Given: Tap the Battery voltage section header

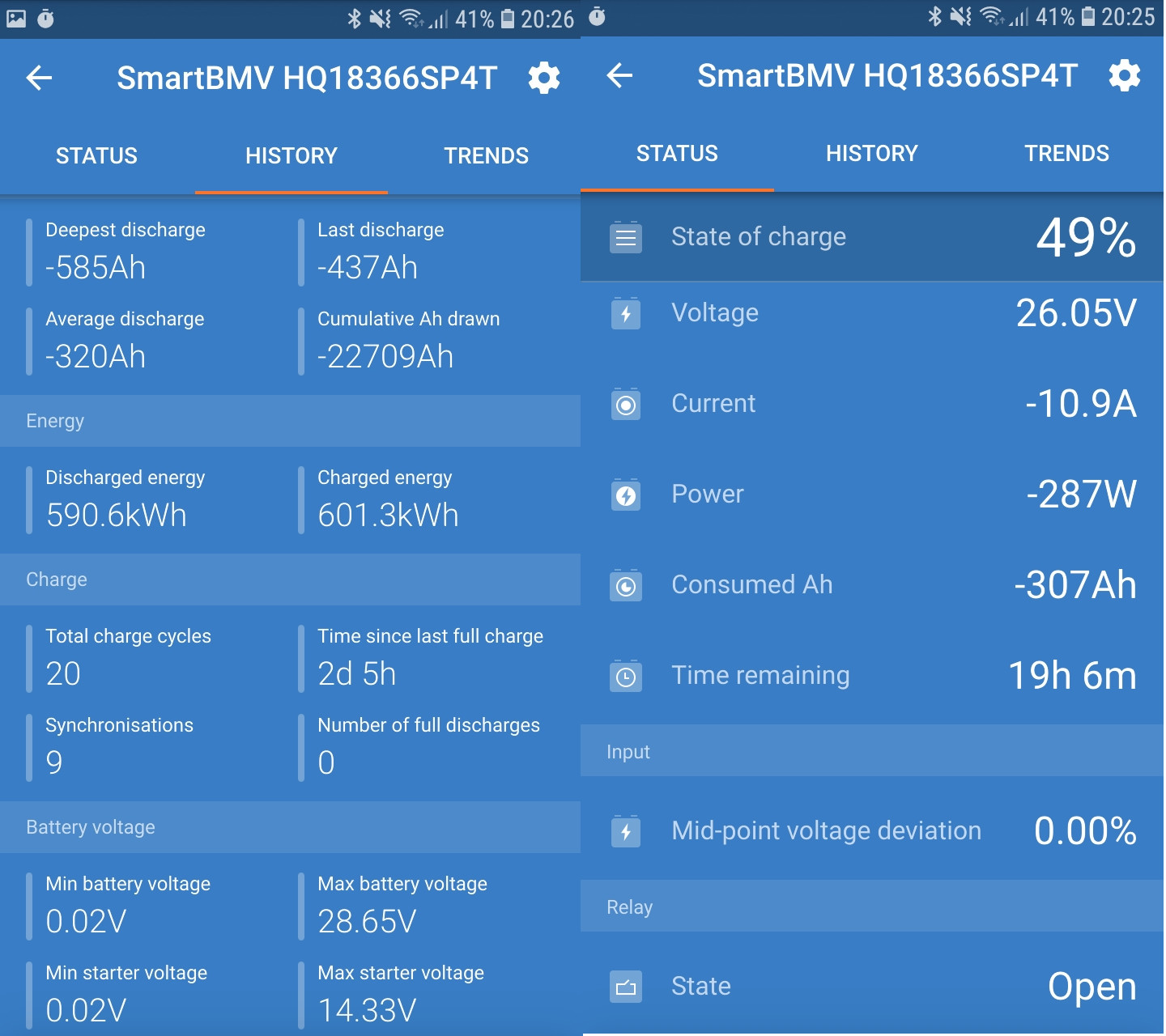Looking at the screenshot, I should pyautogui.click(x=290, y=827).
